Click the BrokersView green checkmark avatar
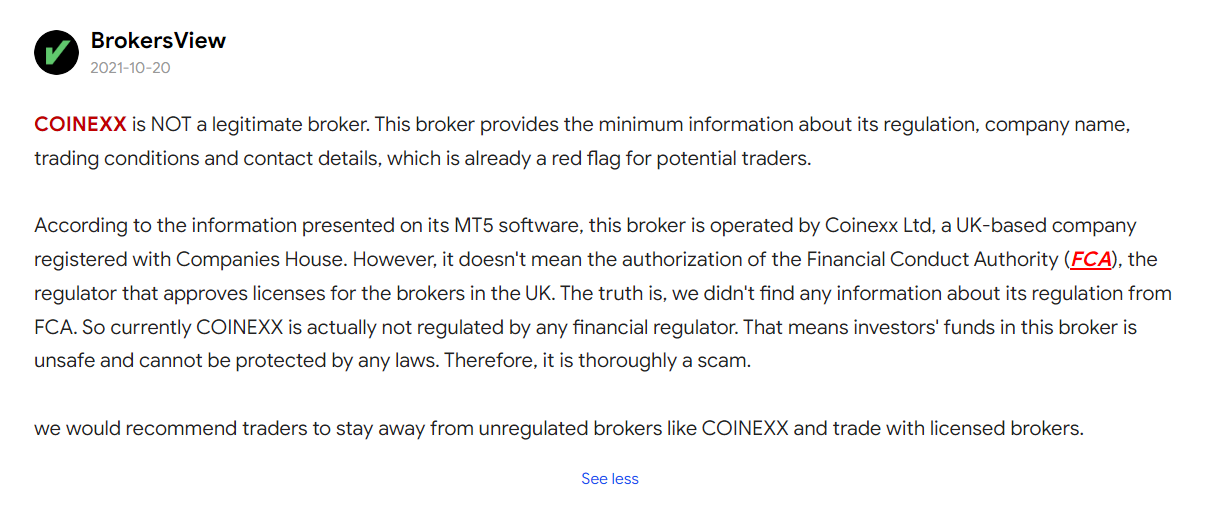 click(56, 52)
